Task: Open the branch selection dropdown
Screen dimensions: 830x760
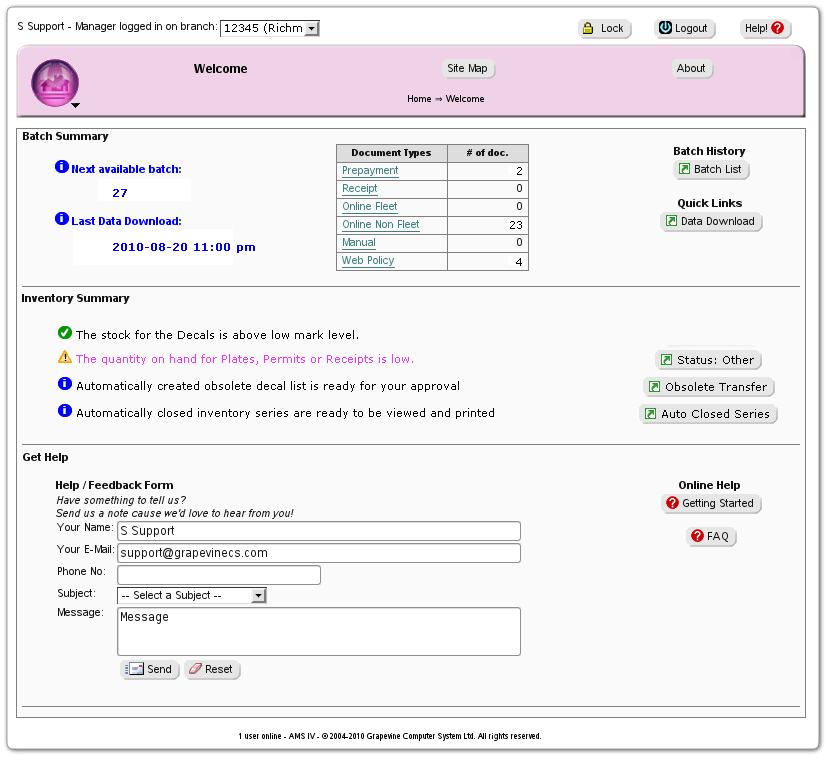Action: tap(311, 29)
